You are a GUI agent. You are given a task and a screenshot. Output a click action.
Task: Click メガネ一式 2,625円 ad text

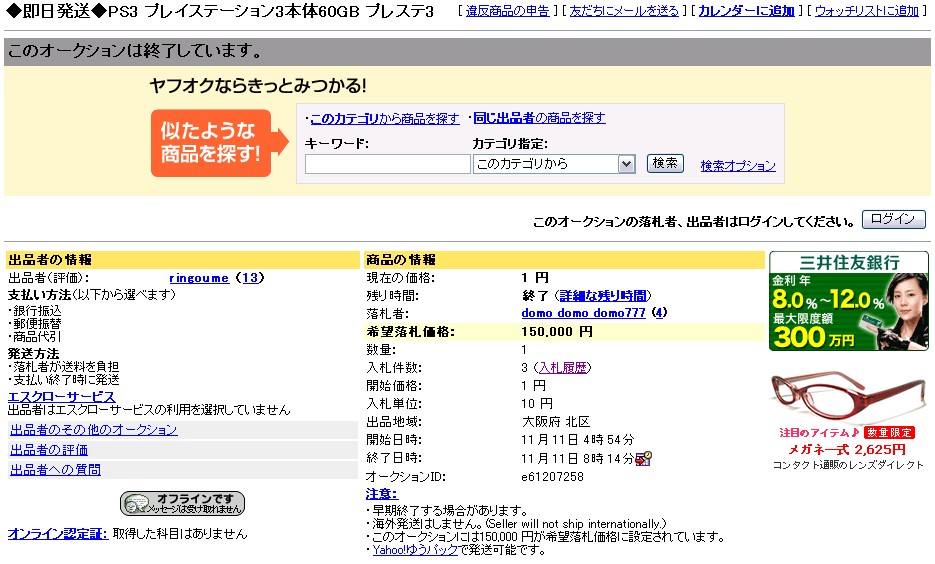click(847, 450)
